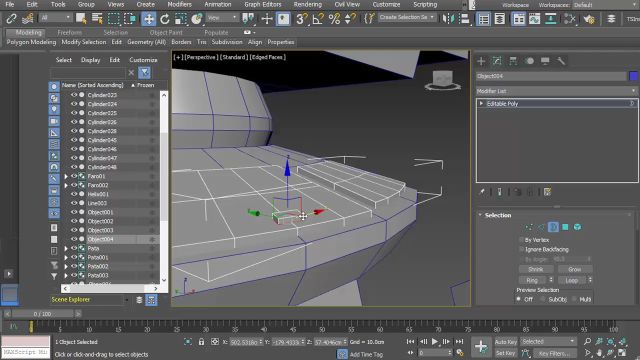
Task: Activate the Rotate tool in toolbar
Action: pos(164,19)
